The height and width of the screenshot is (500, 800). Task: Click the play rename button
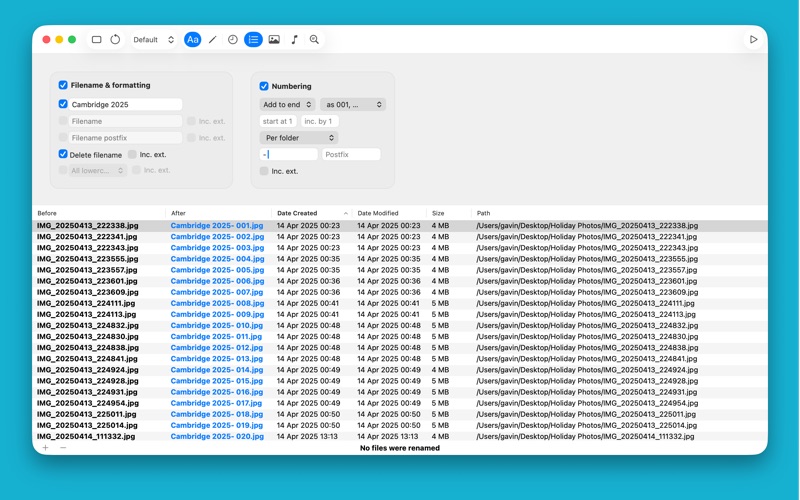click(754, 39)
